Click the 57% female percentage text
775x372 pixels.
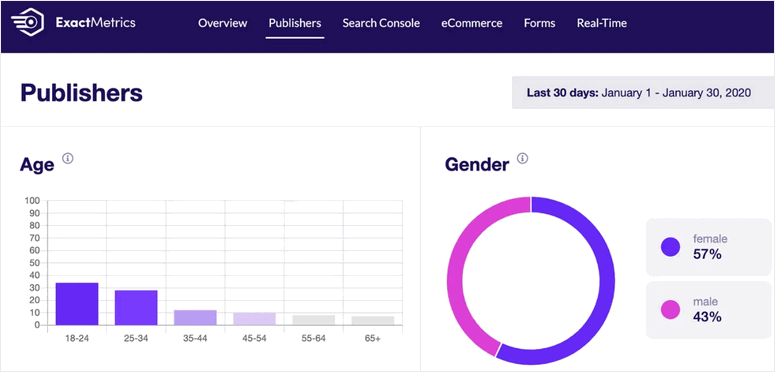707,255
